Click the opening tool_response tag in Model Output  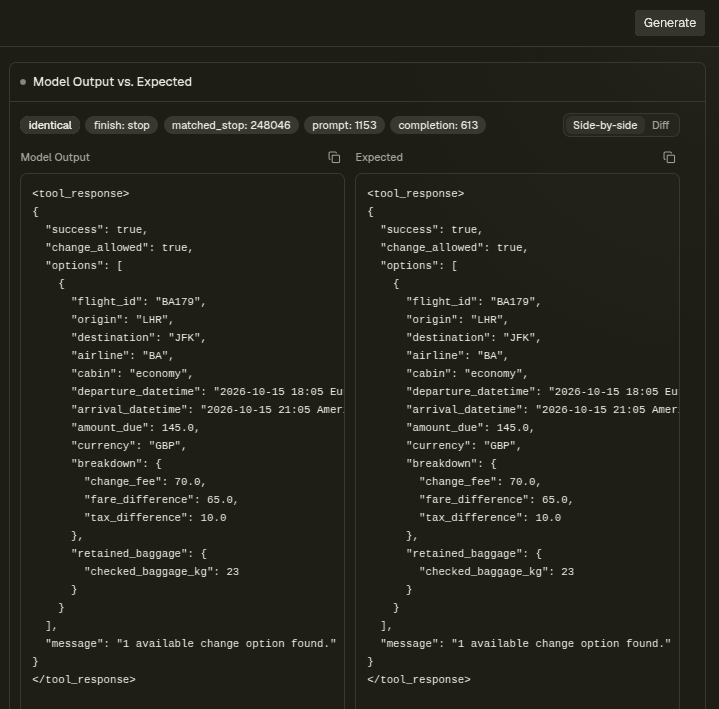(x=81, y=194)
